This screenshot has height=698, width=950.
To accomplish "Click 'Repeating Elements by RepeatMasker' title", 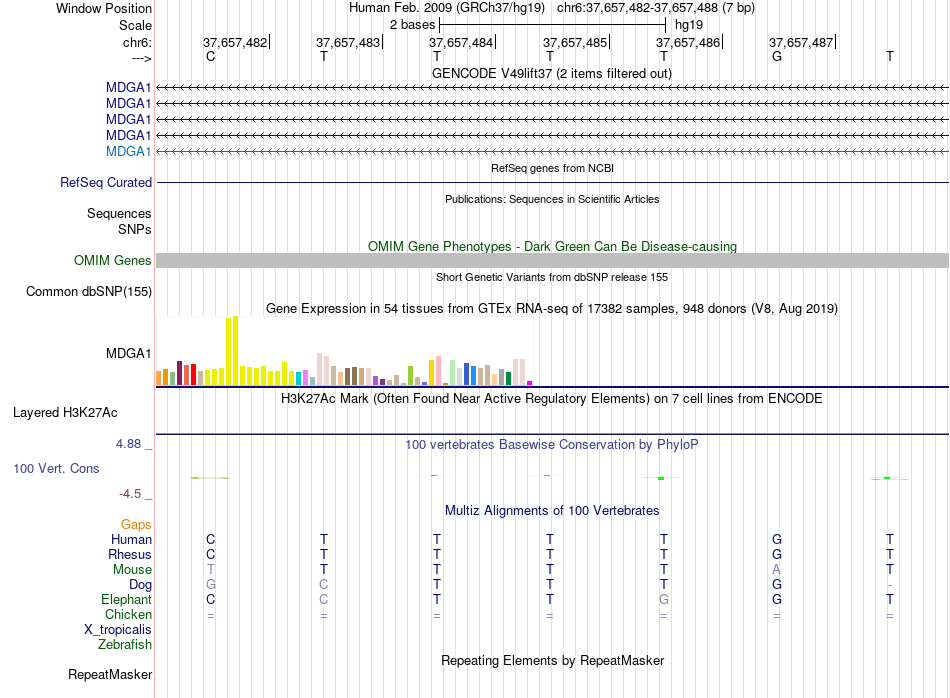I will pyautogui.click(x=553, y=660).
